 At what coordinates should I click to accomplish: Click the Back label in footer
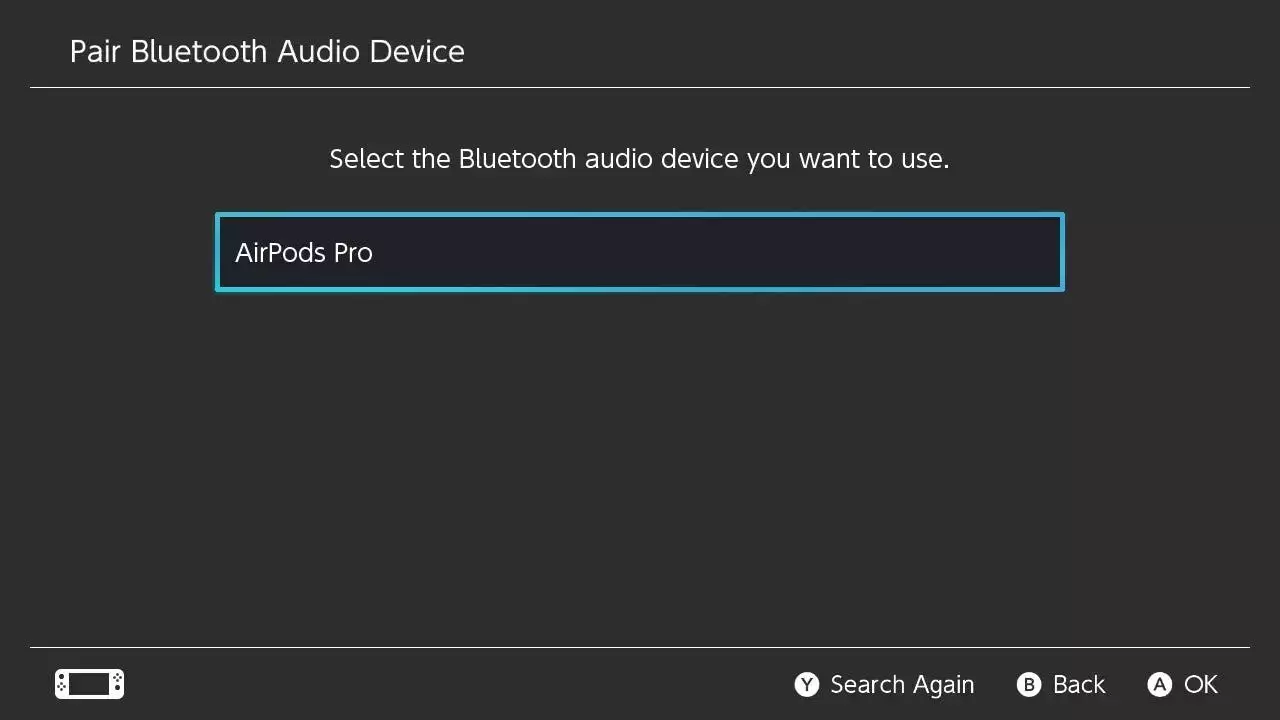(x=1078, y=685)
